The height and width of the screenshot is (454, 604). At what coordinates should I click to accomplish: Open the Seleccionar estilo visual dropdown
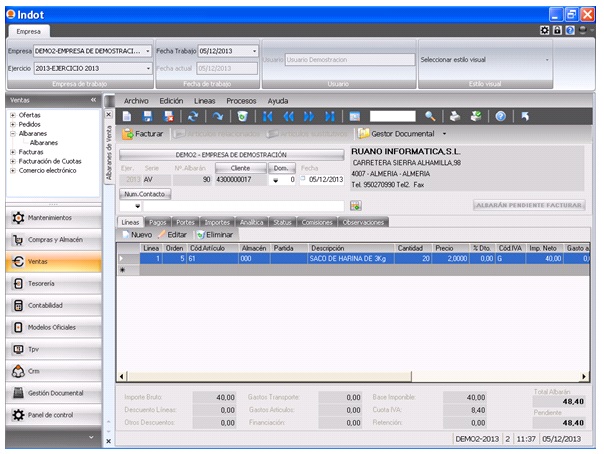(547, 59)
